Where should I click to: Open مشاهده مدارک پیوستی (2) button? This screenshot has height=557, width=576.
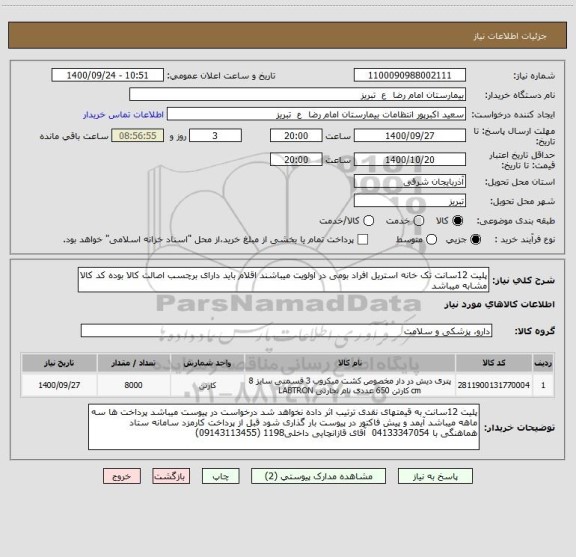pos(318,476)
